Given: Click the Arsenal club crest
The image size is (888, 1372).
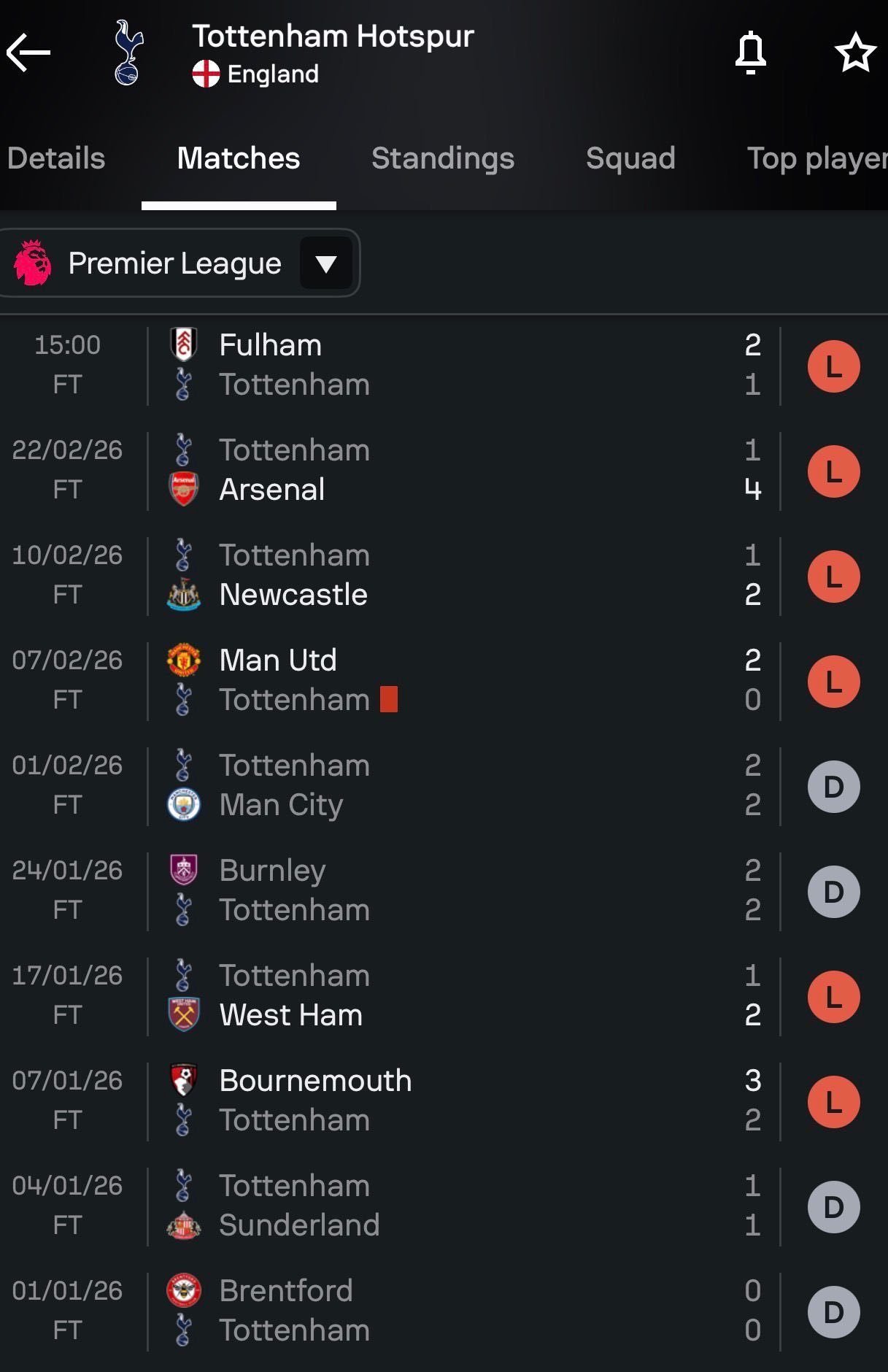Looking at the screenshot, I should (x=184, y=489).
